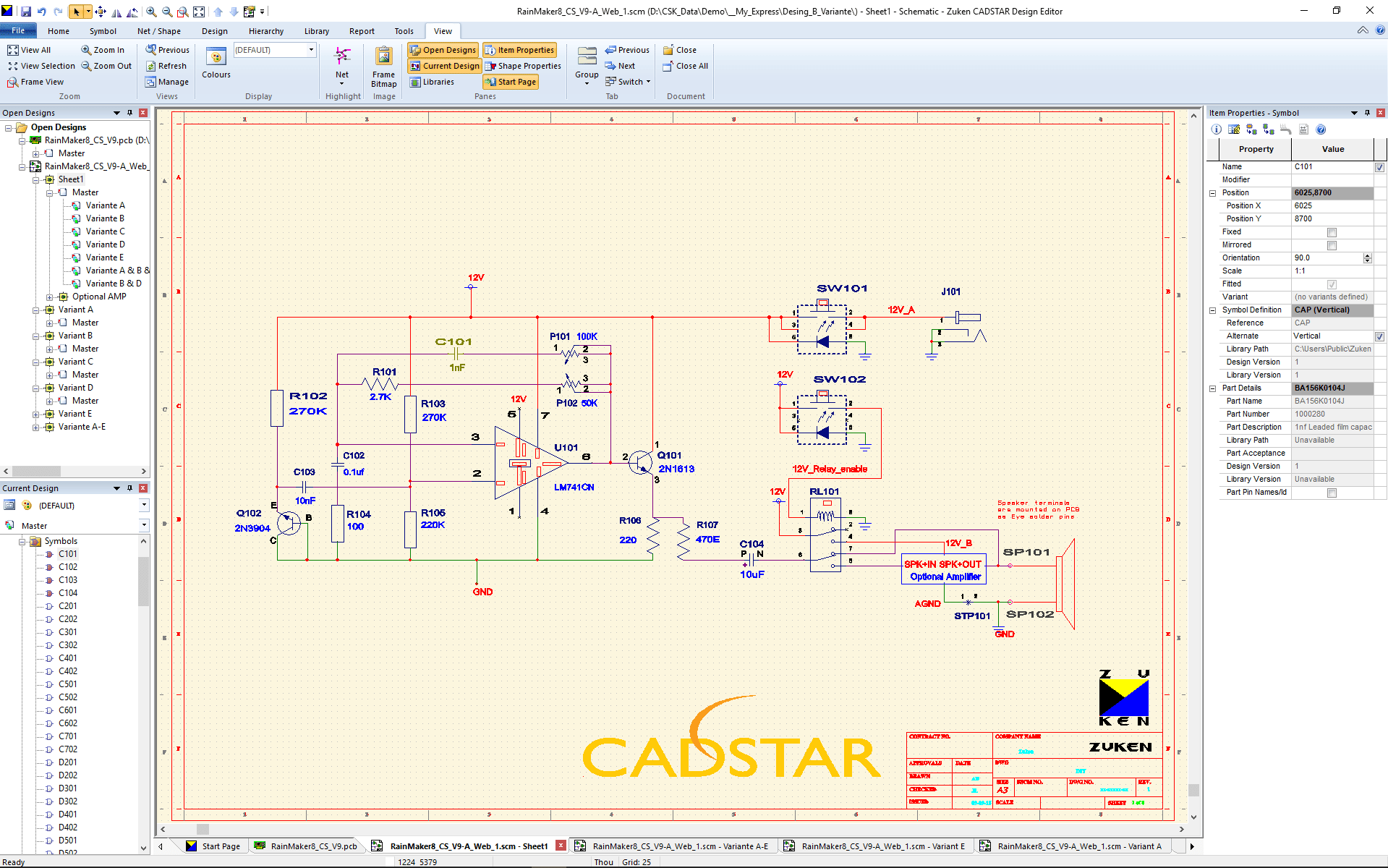Click Close All documents
Image resolution: width=1388 pixels, height=868 pixels.
(686, 66)
